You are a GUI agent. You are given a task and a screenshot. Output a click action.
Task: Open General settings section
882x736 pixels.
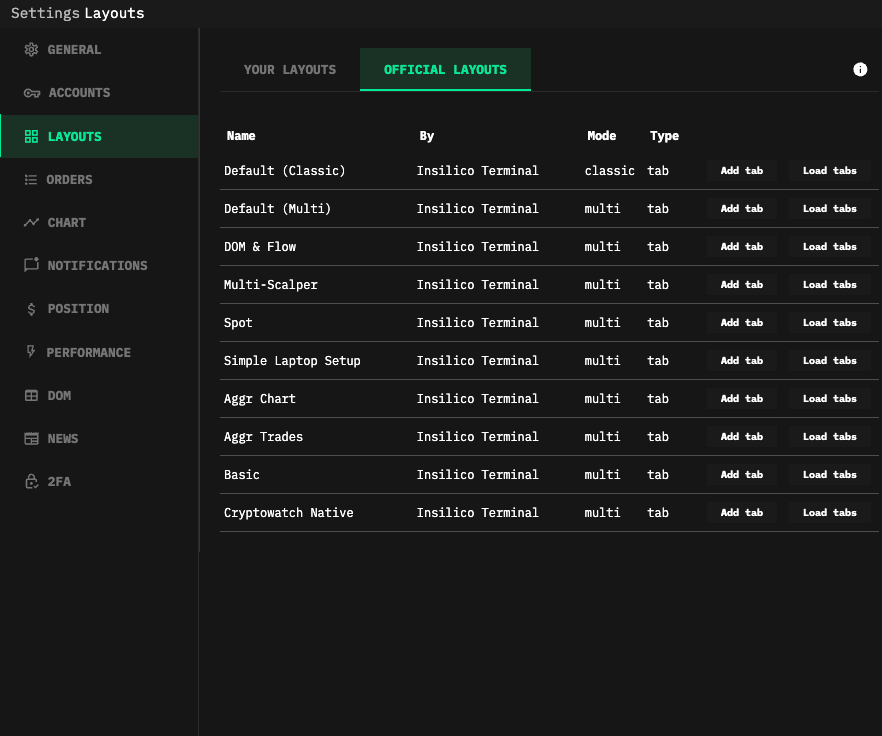[99, 50]
